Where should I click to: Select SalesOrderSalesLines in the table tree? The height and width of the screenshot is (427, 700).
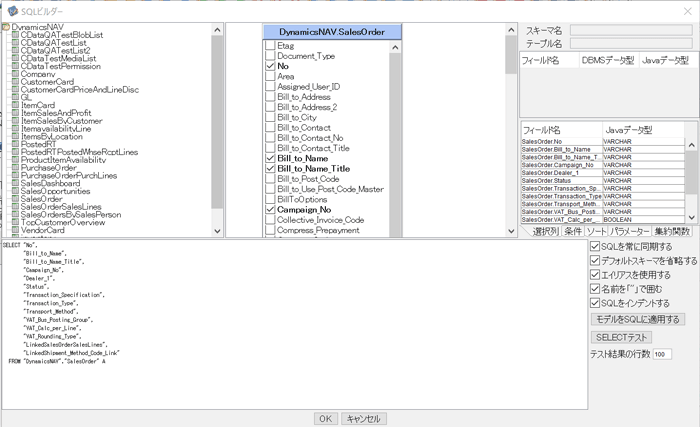point(61,207)
